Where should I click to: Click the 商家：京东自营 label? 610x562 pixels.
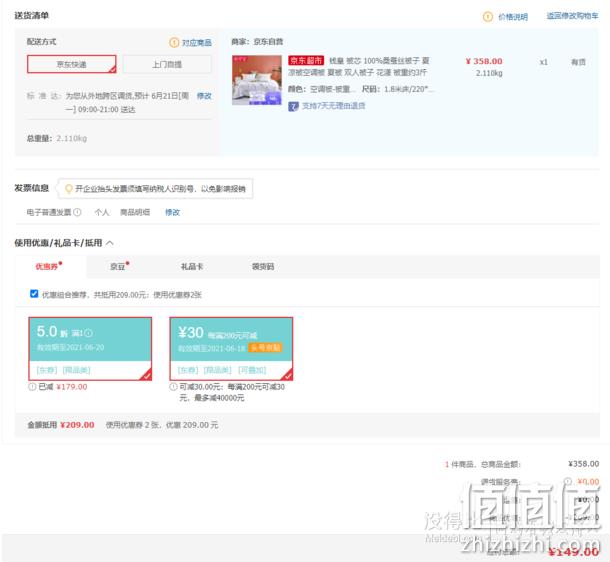[x=257, y=42]
